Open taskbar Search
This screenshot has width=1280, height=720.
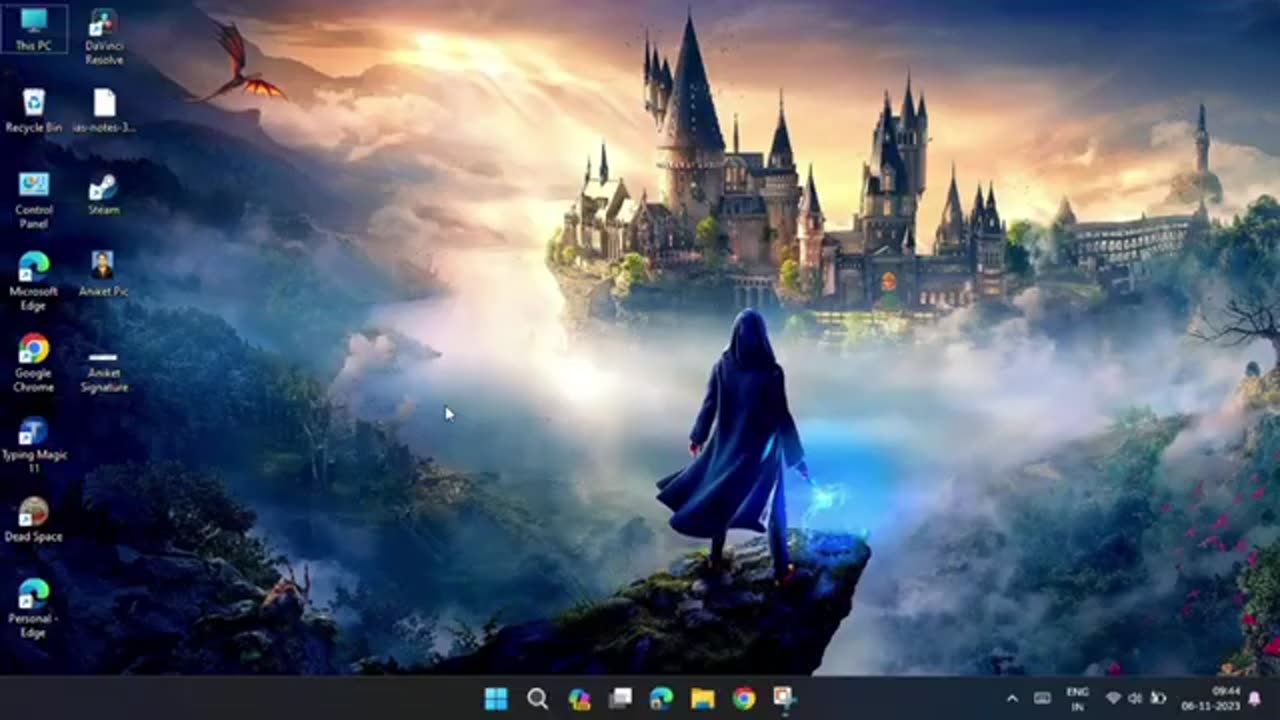point(537,699)
